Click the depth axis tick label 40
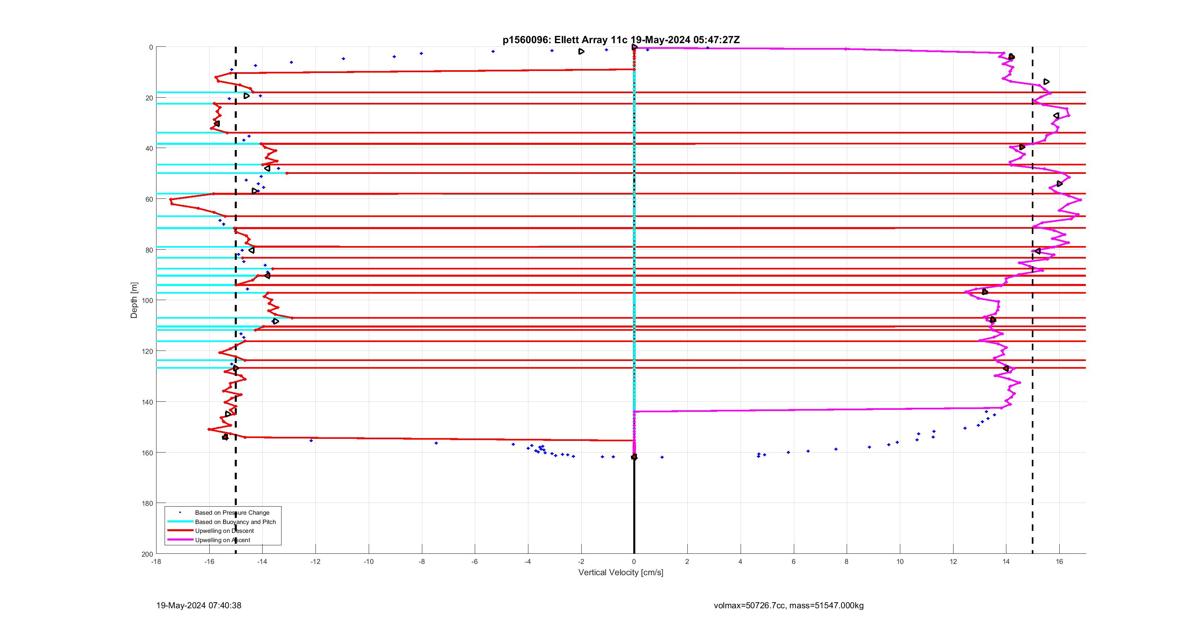 click(x=148, y=148)
